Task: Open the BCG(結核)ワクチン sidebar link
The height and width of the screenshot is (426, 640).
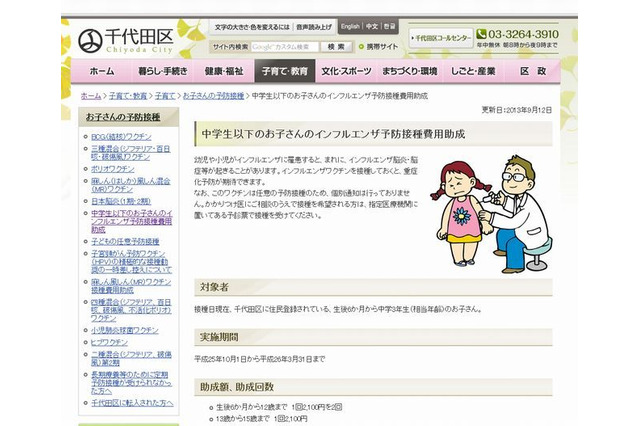Action: point(121,137)
